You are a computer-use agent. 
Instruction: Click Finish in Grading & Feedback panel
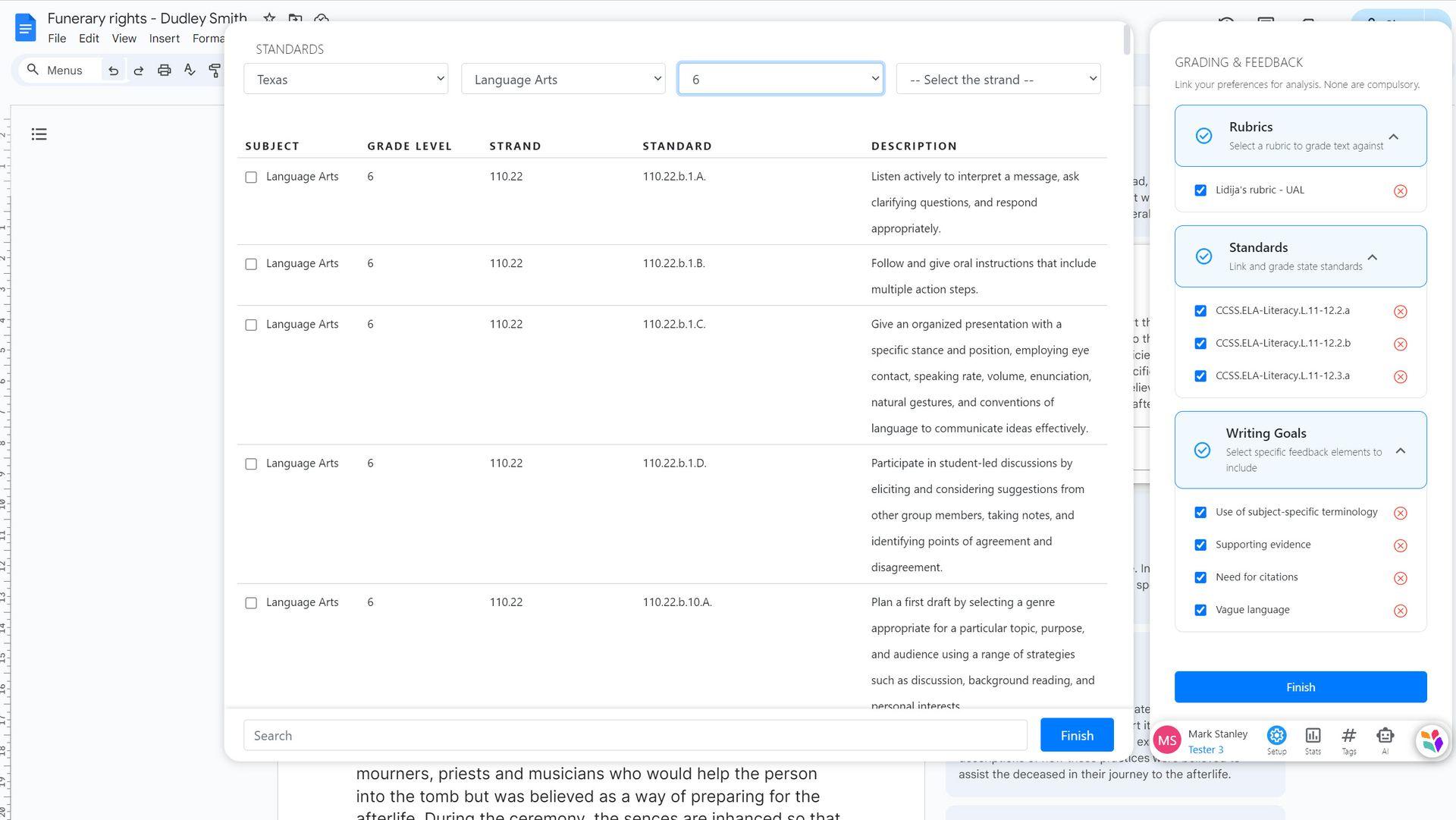click(1300, 687)
